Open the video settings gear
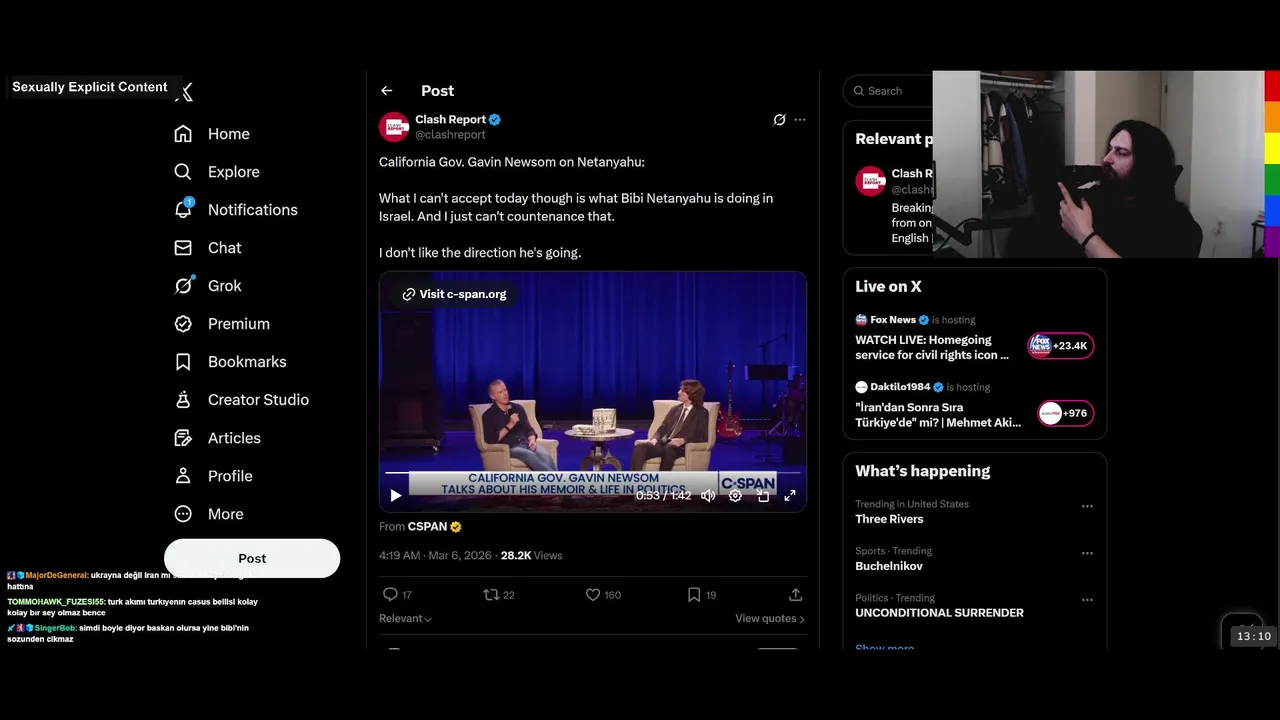1280x720 pixels. tap(735, 495)
